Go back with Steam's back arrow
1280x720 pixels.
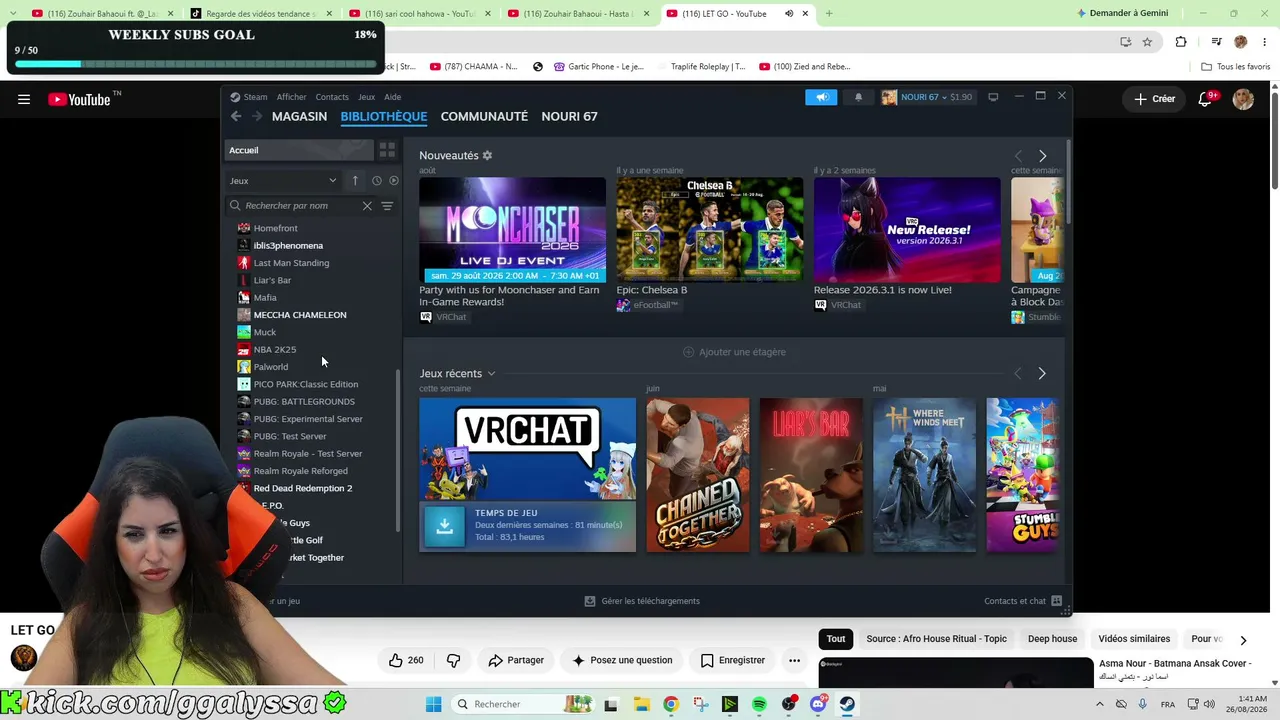coord(236,116)
